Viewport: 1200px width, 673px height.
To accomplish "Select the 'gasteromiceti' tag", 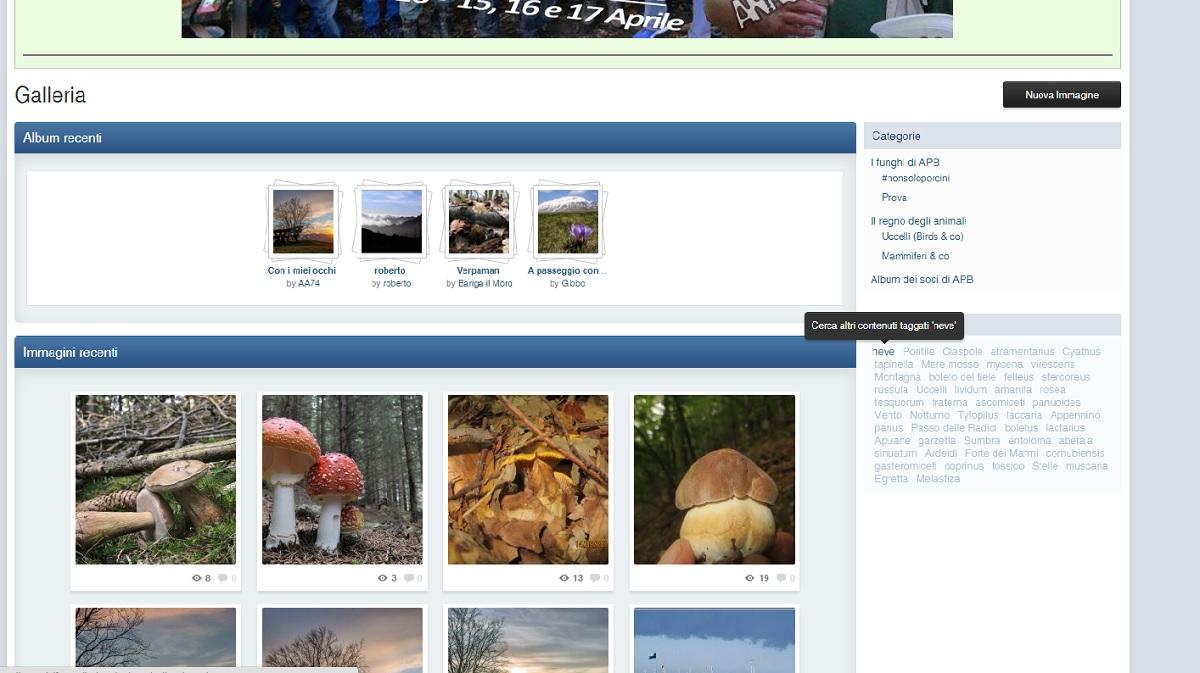I will 905,467.
